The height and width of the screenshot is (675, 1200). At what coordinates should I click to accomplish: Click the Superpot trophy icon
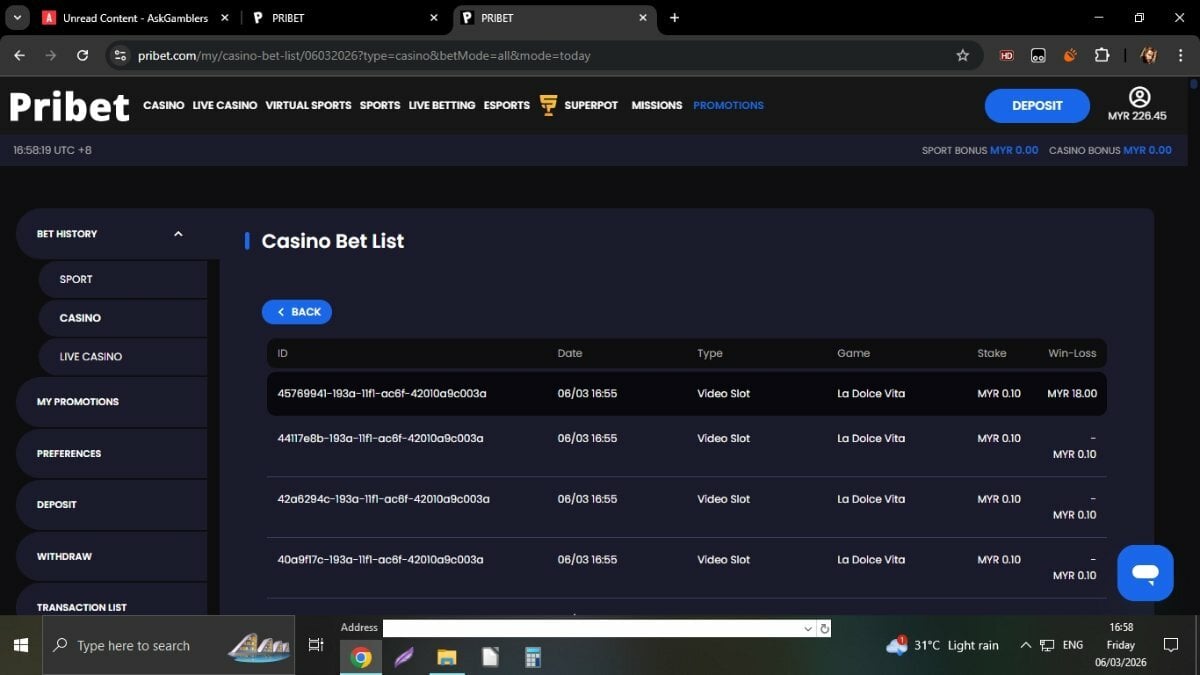(548, 105)
